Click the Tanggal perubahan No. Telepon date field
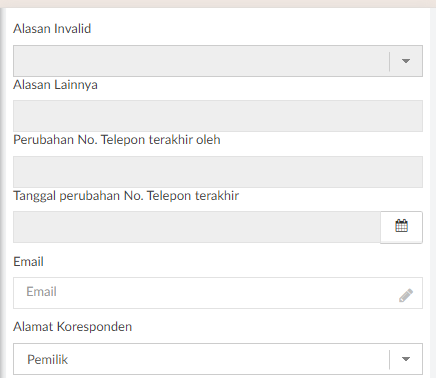The width and height of the screenshot is (436, 378). (x=197, y=227)
